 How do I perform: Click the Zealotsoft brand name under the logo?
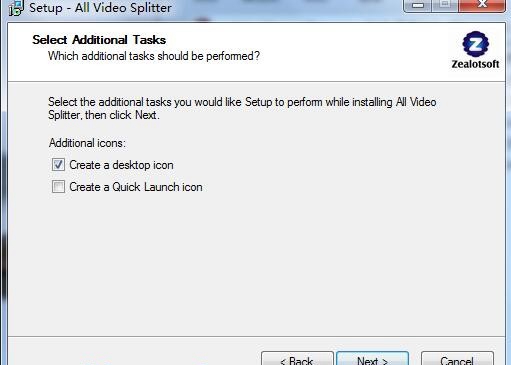click(476, 64)
